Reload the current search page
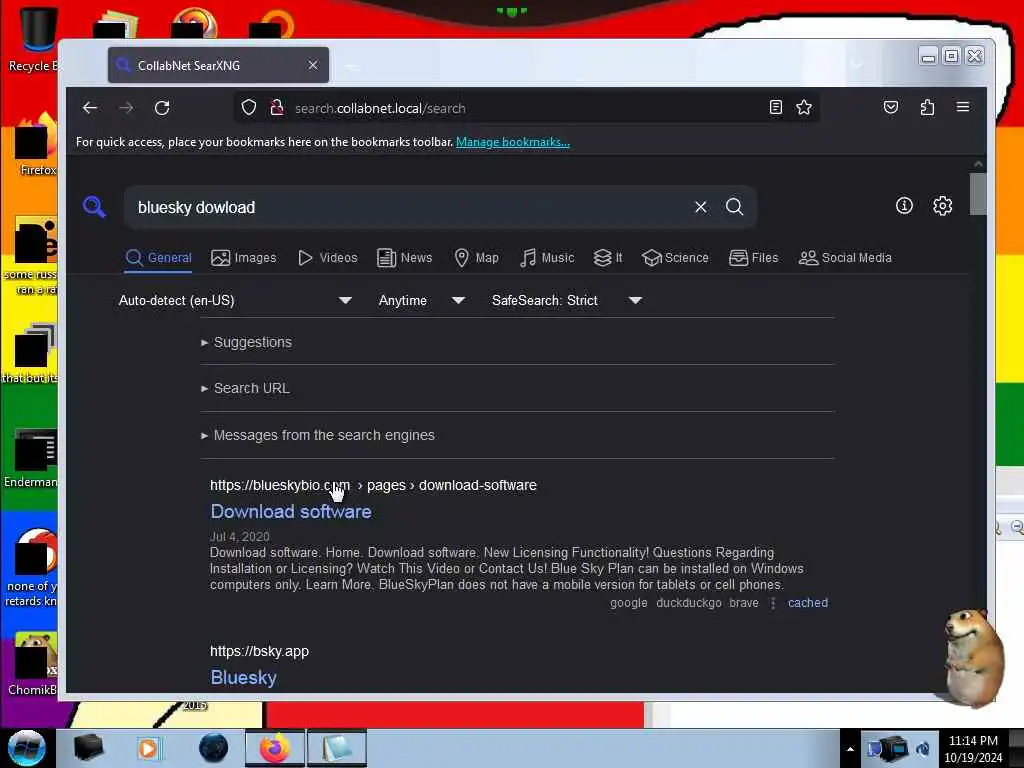The width and height of the screenshot is (1024, 768). click(x=162, y=108)
